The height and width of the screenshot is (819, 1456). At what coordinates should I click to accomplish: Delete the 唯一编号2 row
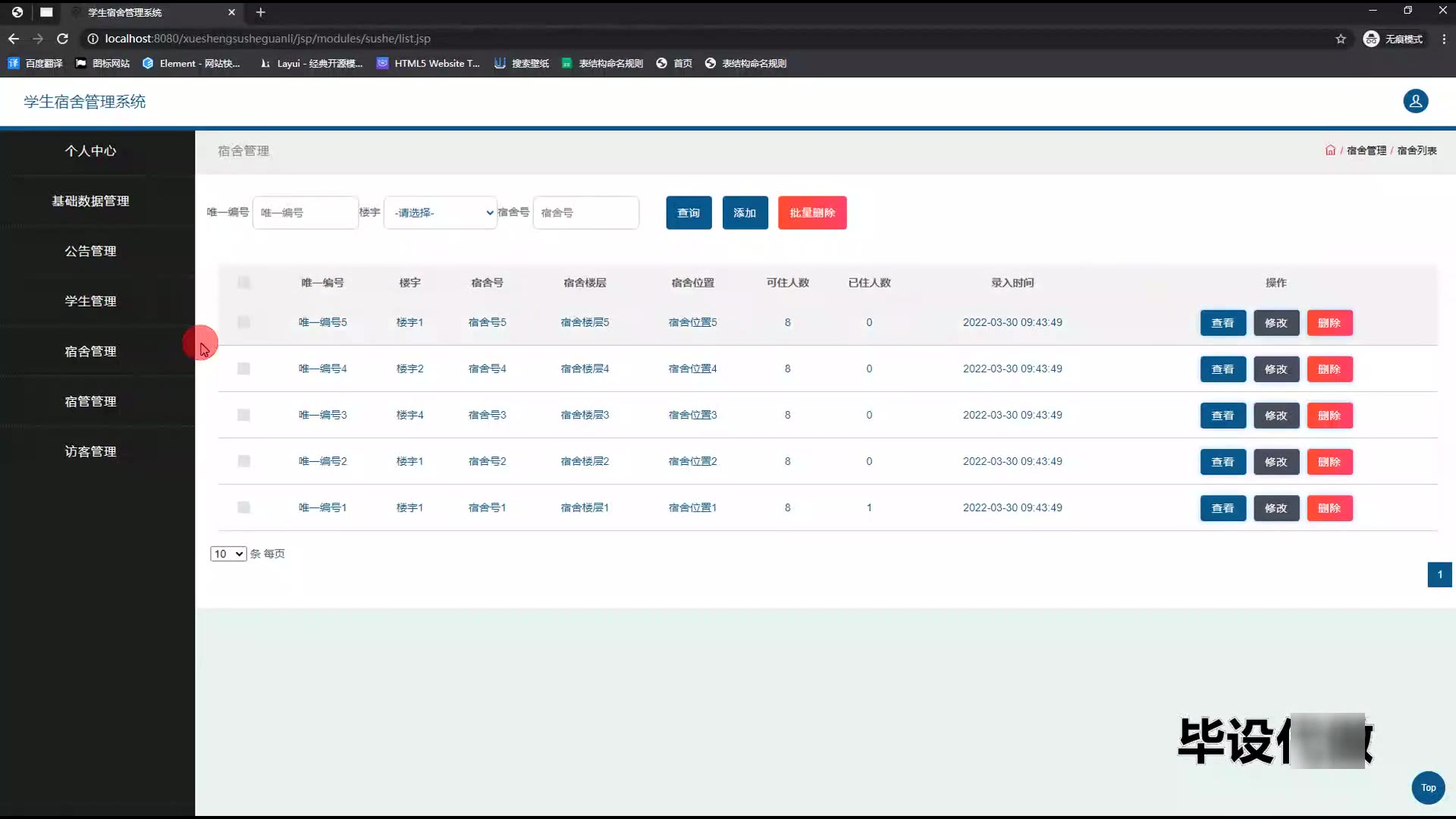(1329, 462)
